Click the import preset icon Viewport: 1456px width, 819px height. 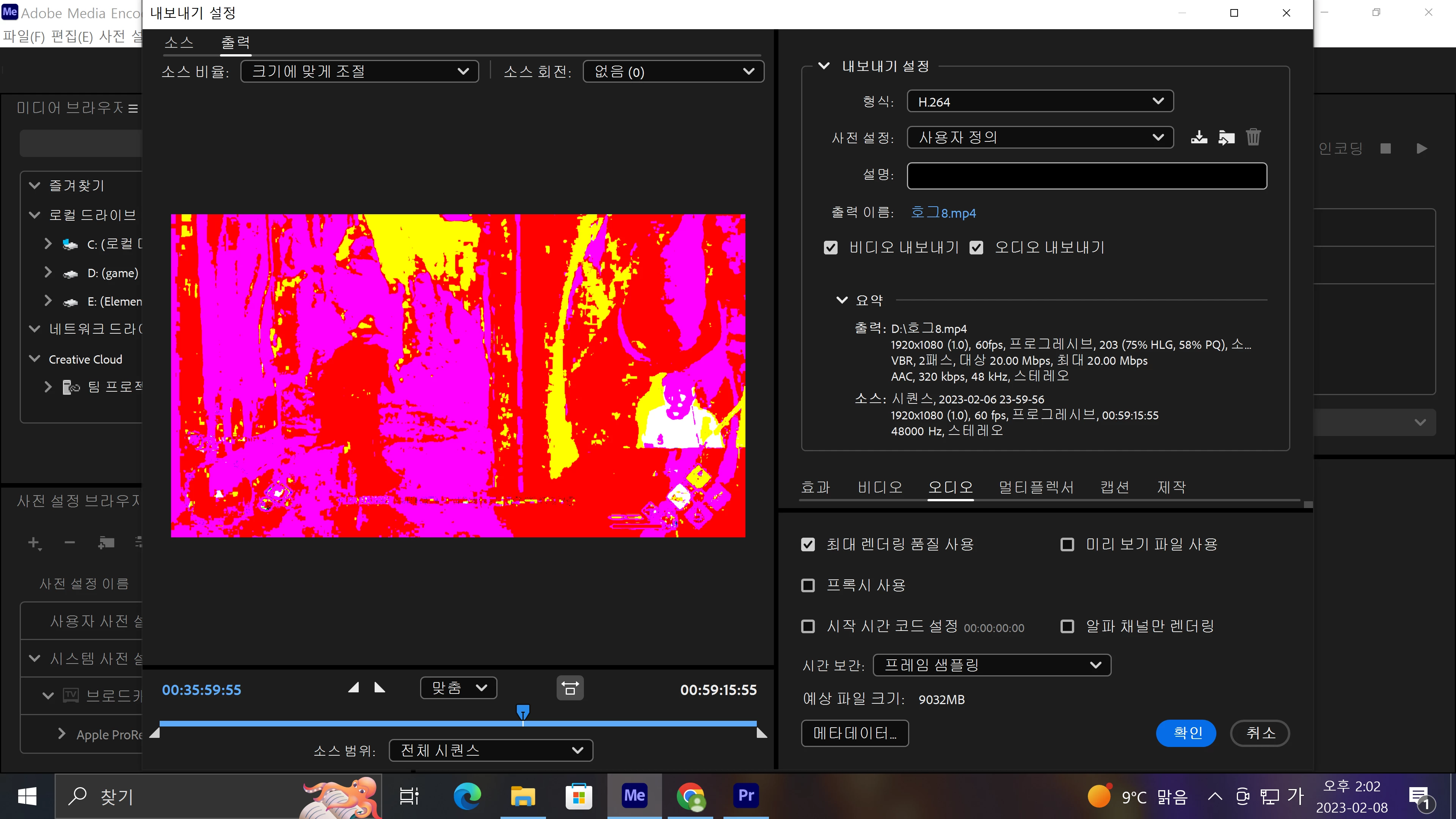[x=1226, y=137]
